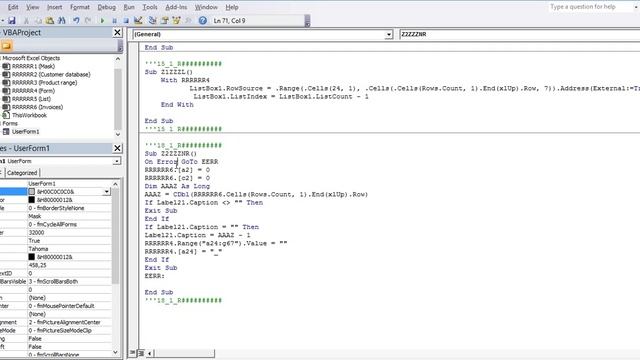The width and height of the screenshot is (640, 360).
Task: Open the UserForm object dropdown in Properties
Action: [x=117, y=161]
